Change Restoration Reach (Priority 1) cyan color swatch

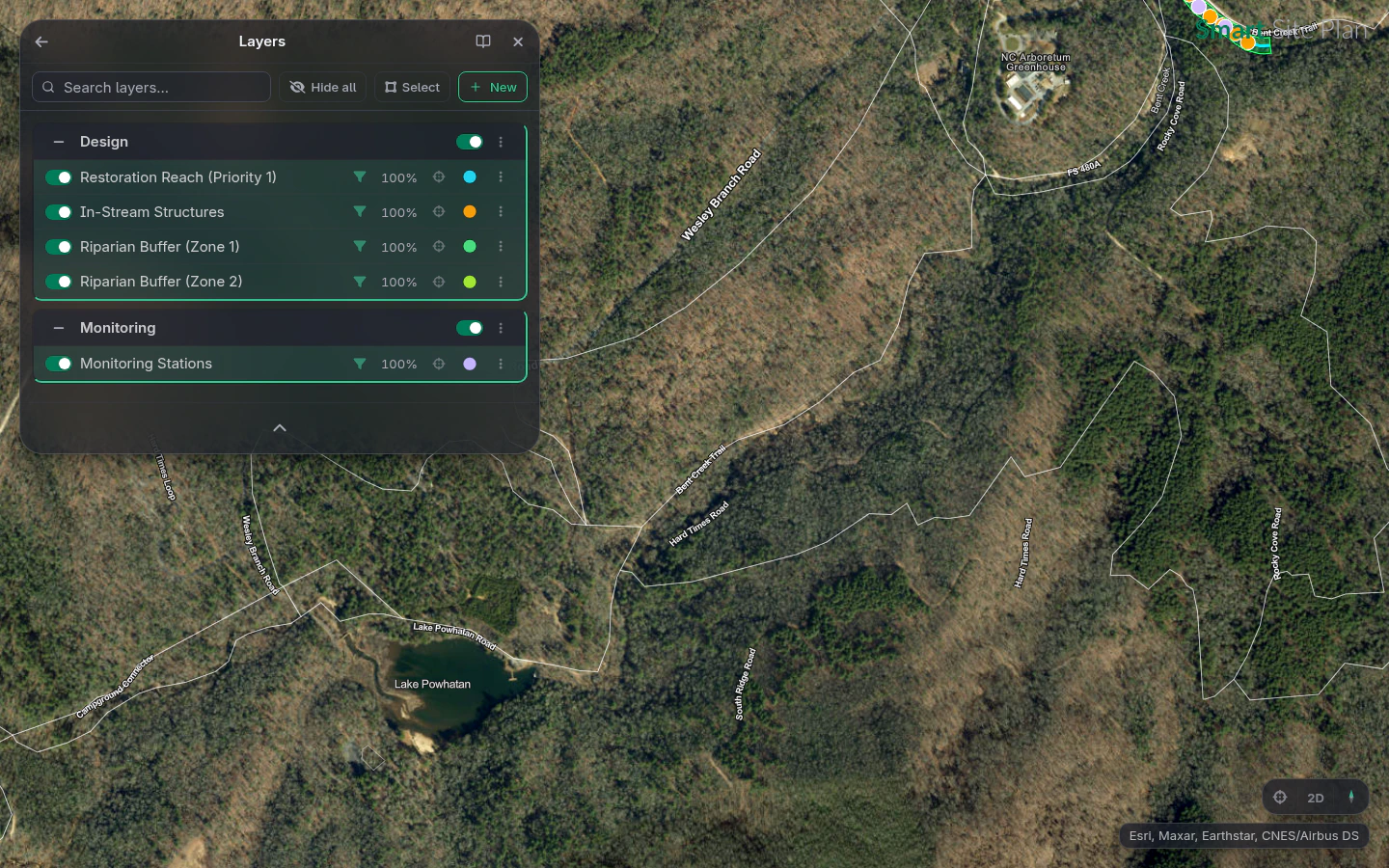(470, 177)
